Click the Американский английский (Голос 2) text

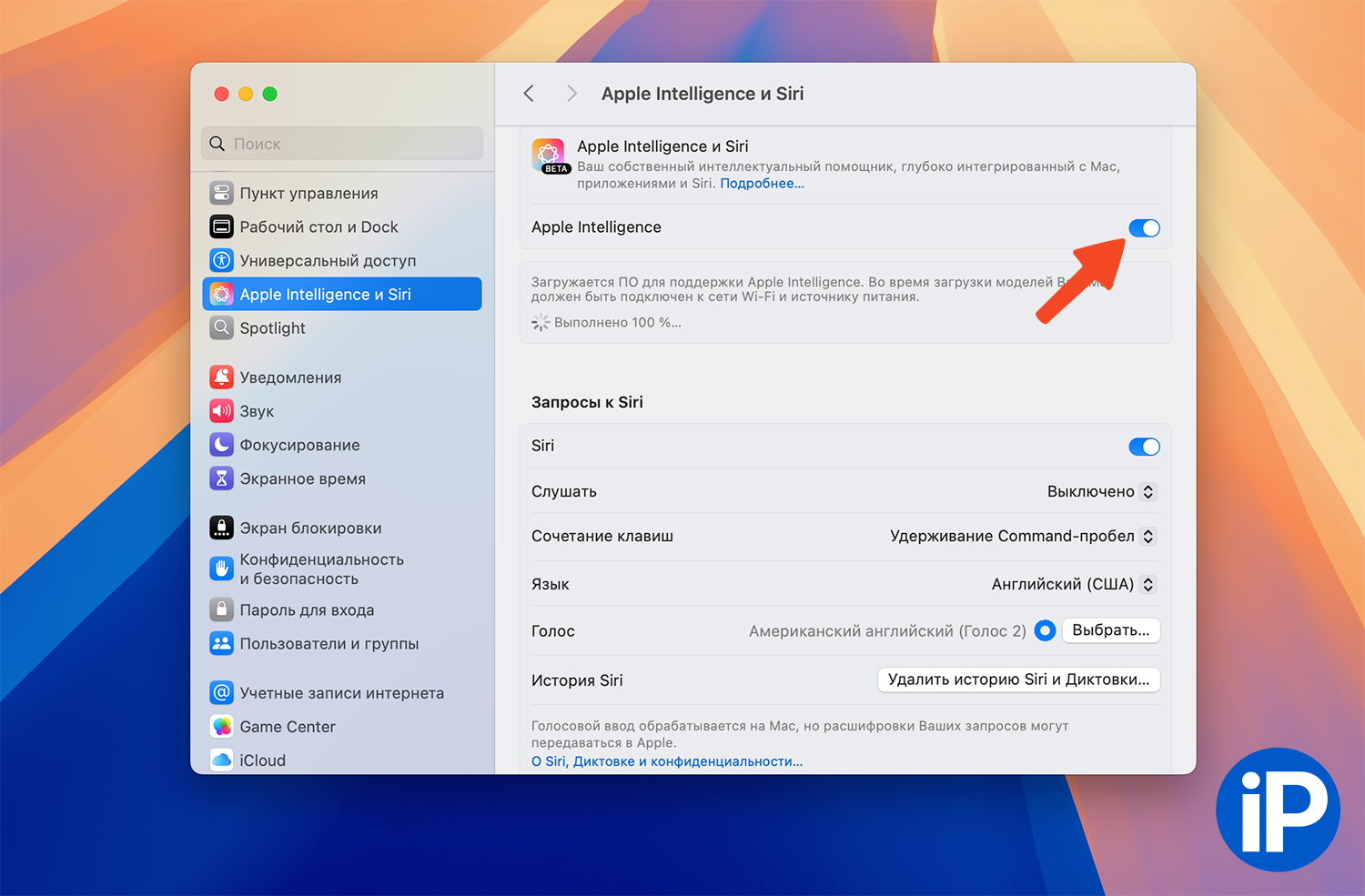point(887,630)
